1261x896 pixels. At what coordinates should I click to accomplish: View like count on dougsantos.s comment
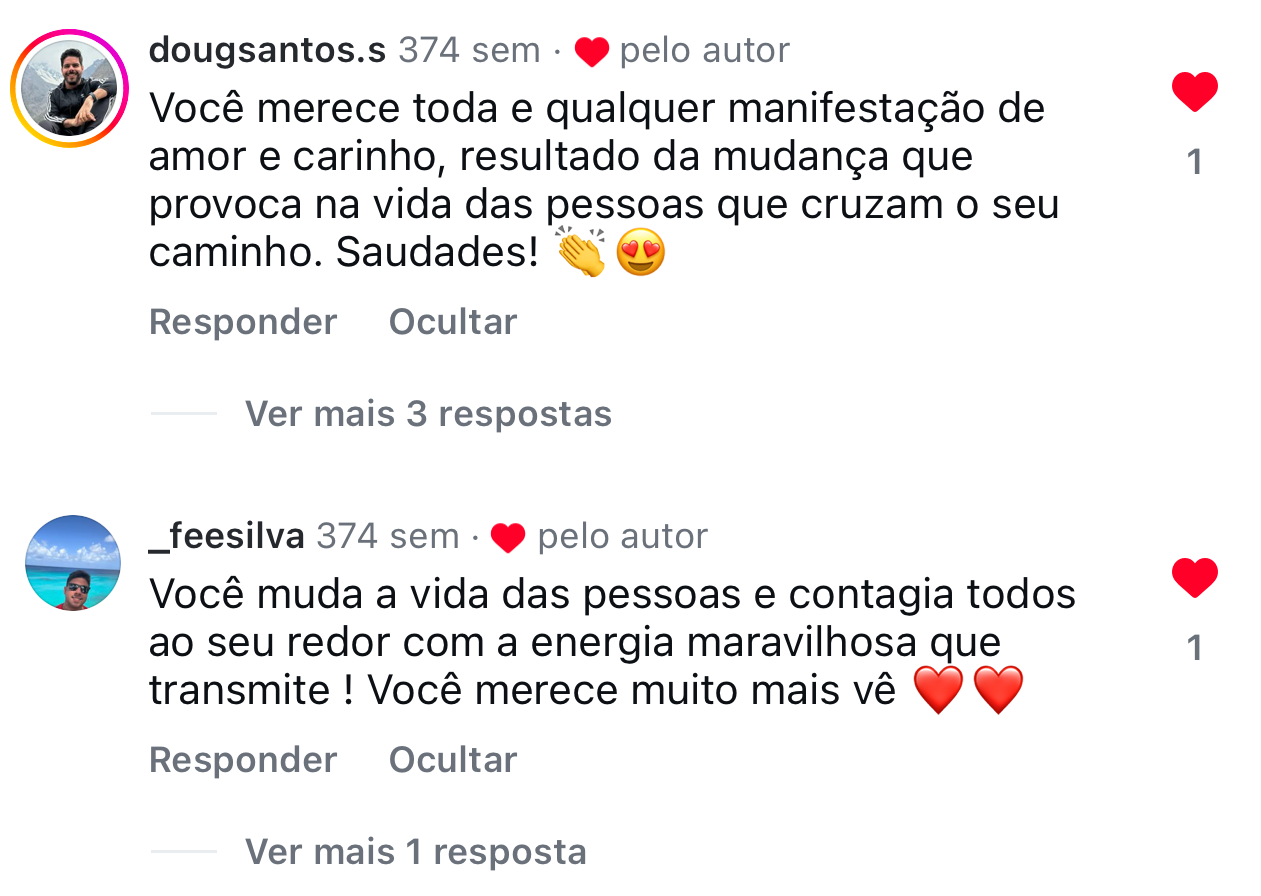(x=1194, y=162)
